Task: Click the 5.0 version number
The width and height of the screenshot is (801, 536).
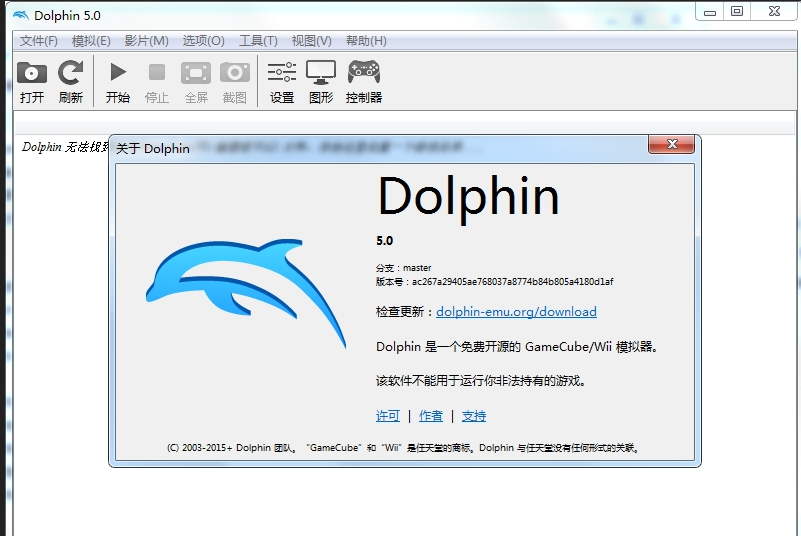Action: (385, 241)
